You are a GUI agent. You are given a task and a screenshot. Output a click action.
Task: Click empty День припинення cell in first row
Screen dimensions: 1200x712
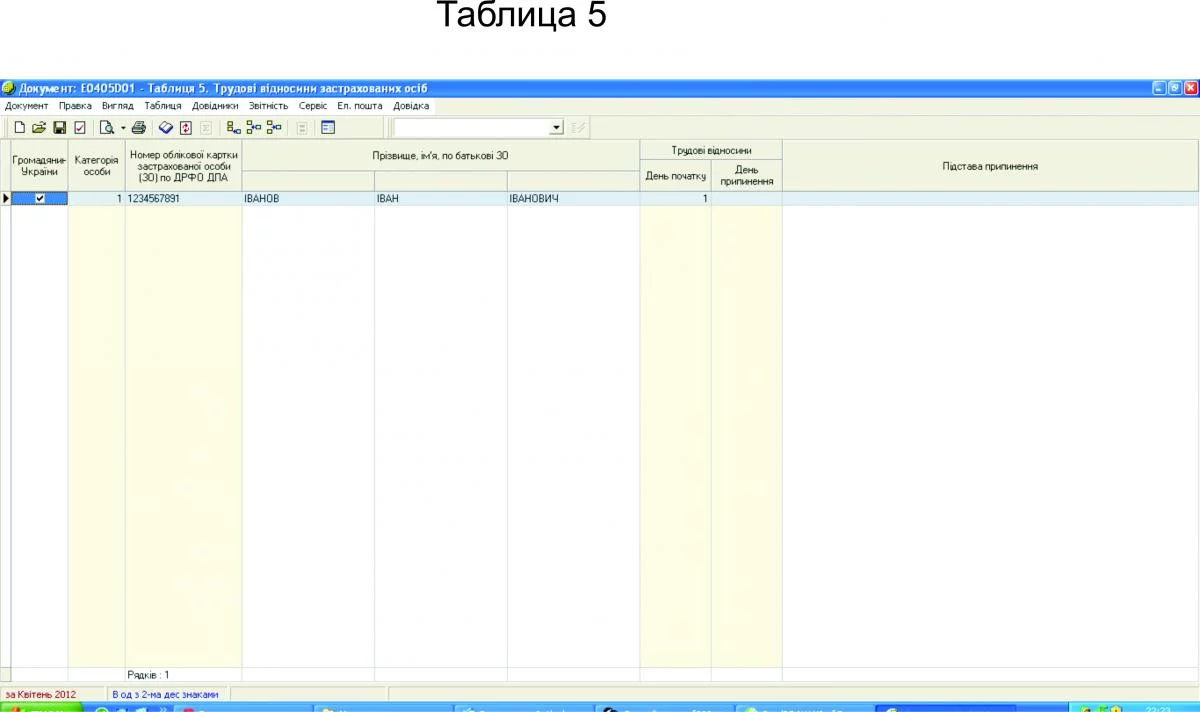(747, 198)
